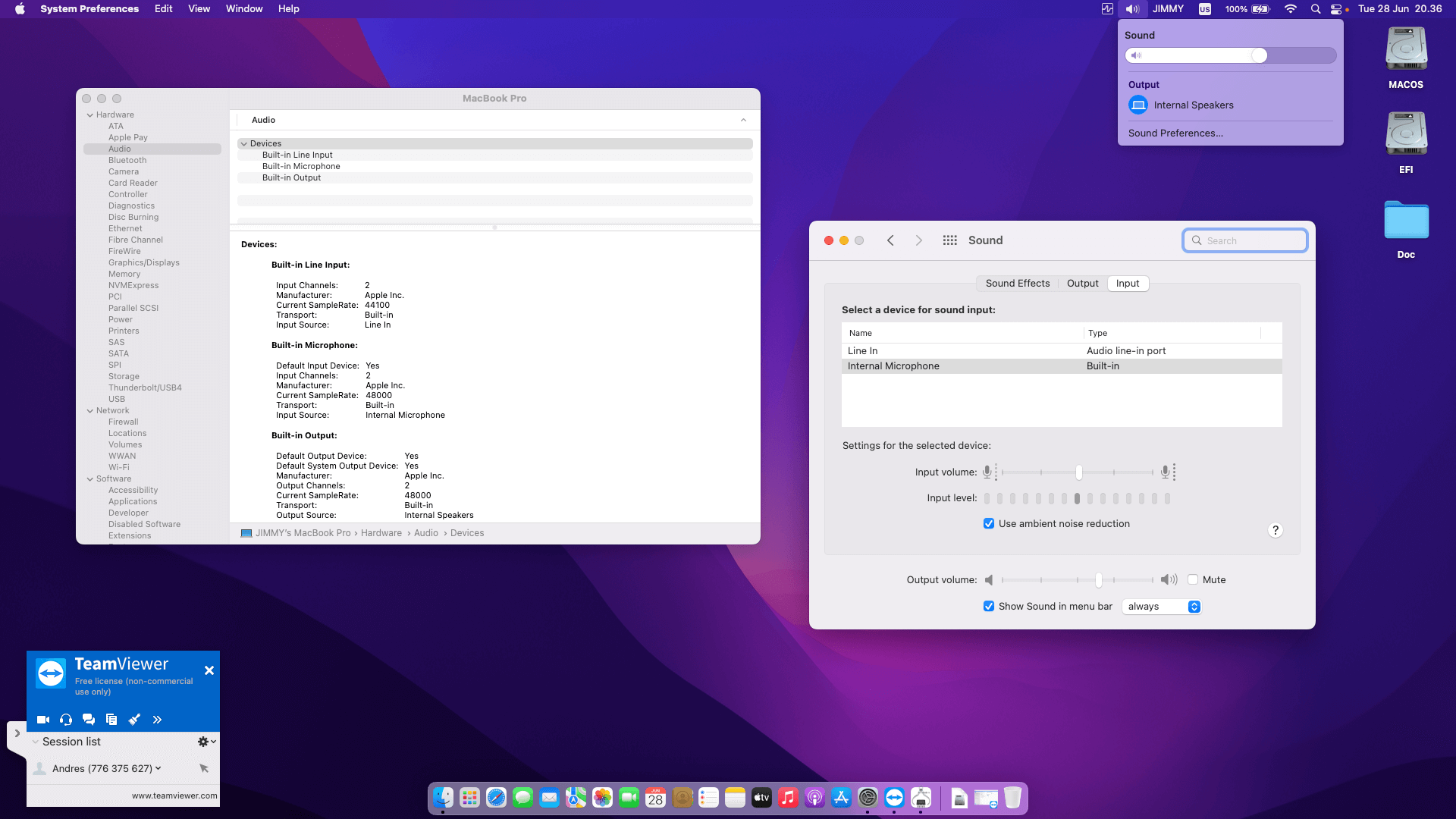
Task: Show more TeamViewer tools with double chevron
Action: click(x=157, y=720)
